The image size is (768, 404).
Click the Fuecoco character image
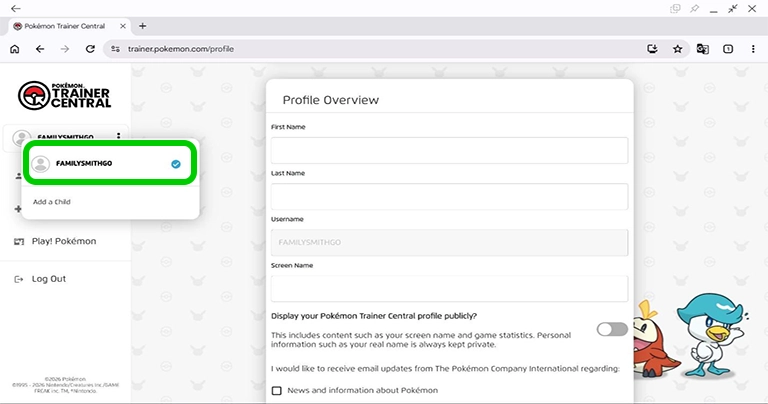[x=654, y=341]
